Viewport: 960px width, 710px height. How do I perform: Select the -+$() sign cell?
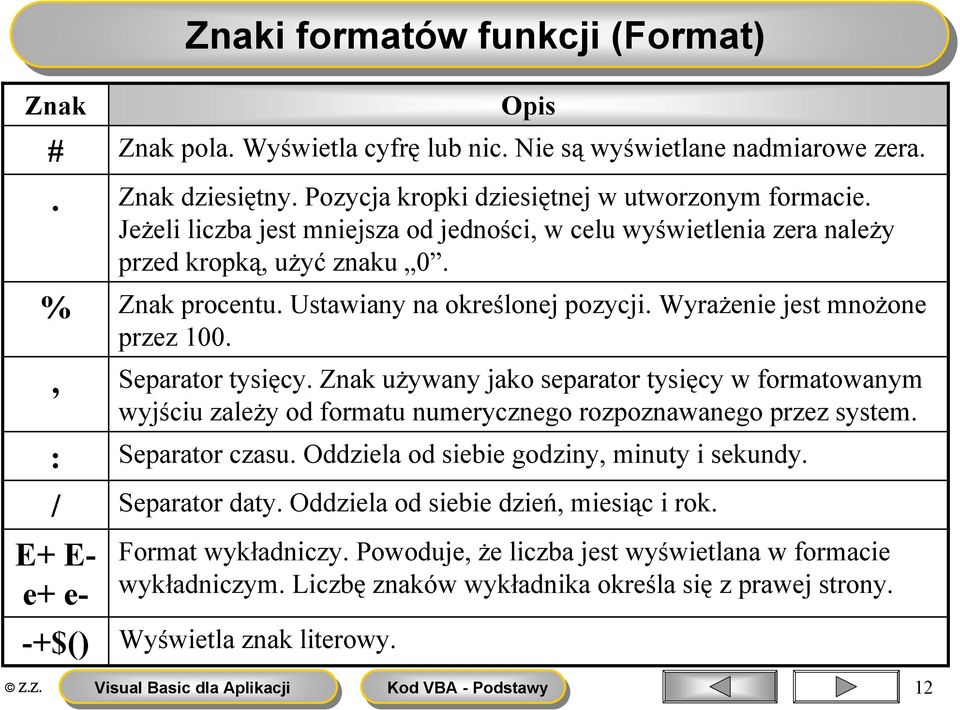(x=56, y=641)
